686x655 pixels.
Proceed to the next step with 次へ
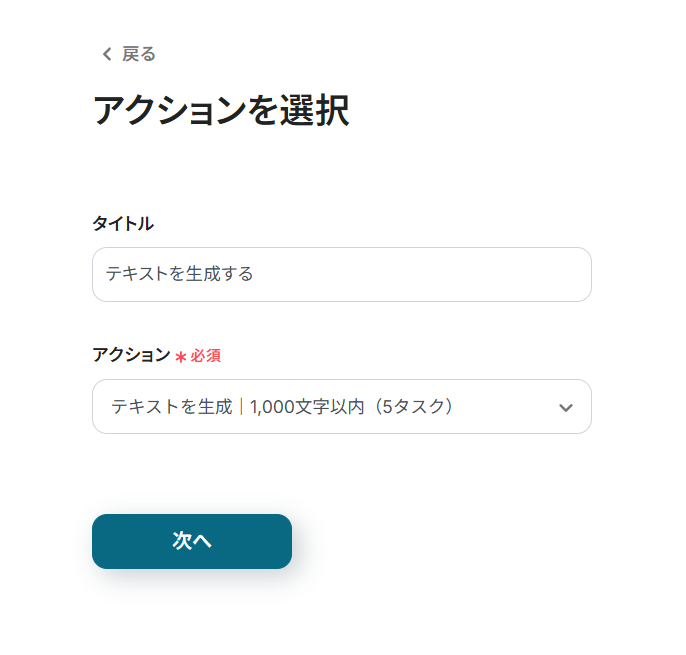pos(192,541)
